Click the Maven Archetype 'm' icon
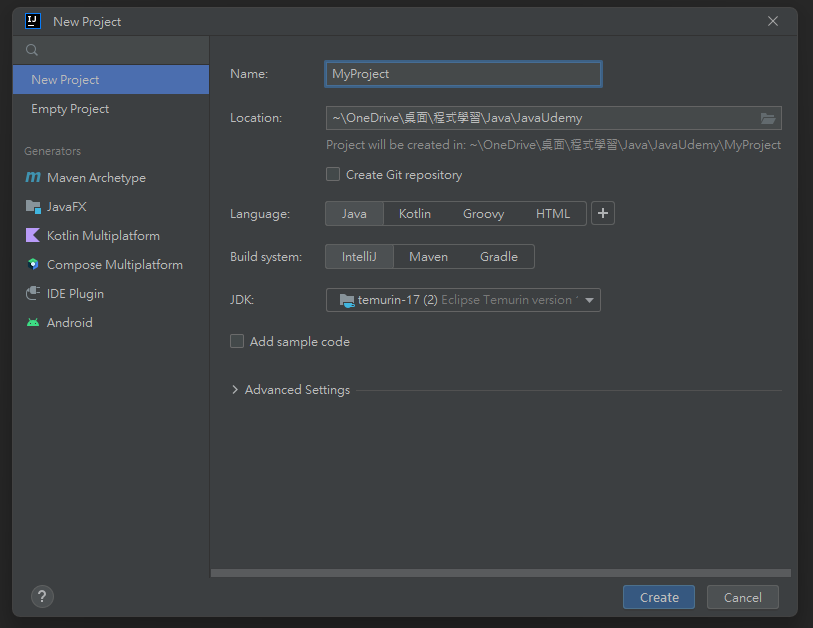 pos(33,177)
